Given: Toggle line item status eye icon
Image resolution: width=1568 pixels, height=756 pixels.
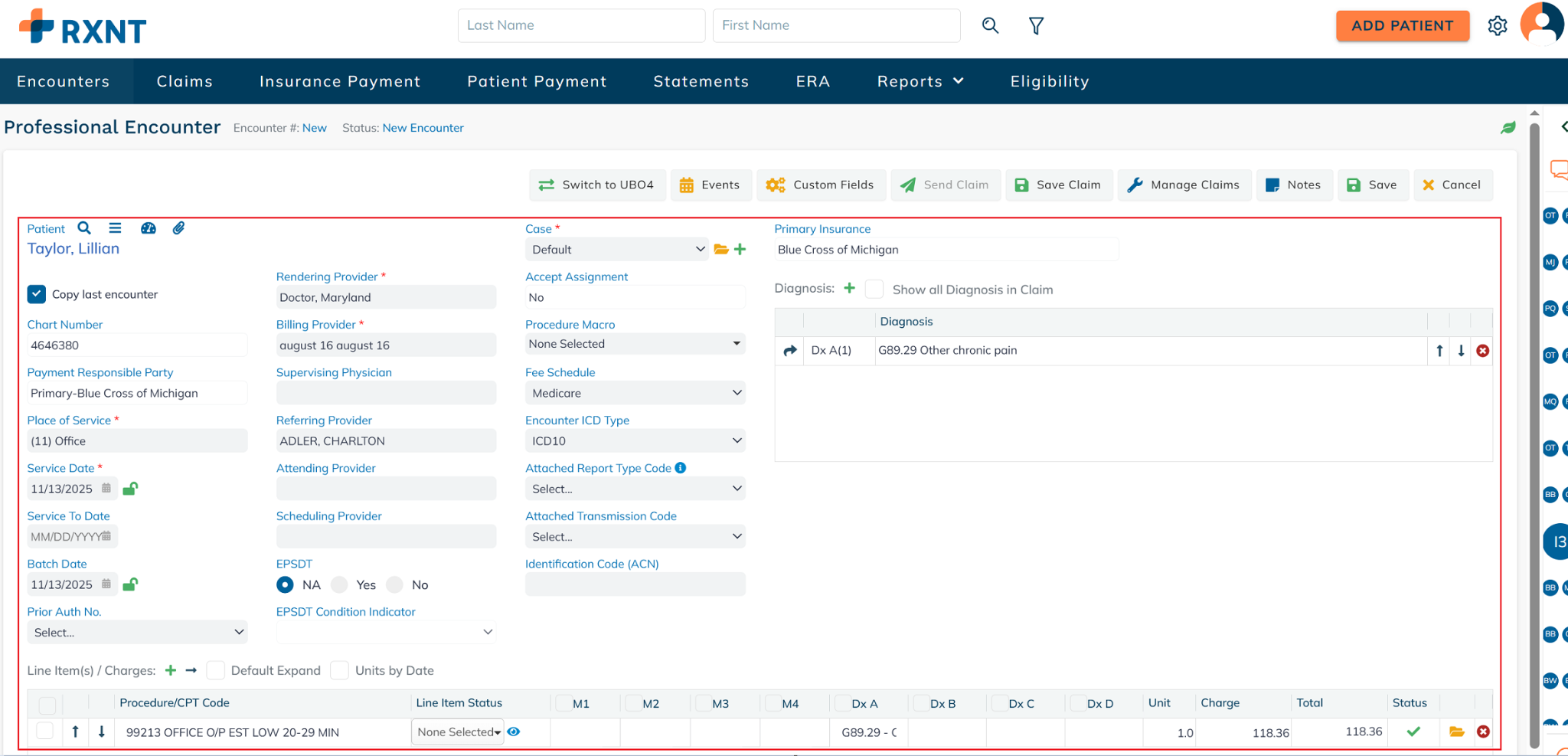Looking at the screenshot, I should (x=514, y=732).
